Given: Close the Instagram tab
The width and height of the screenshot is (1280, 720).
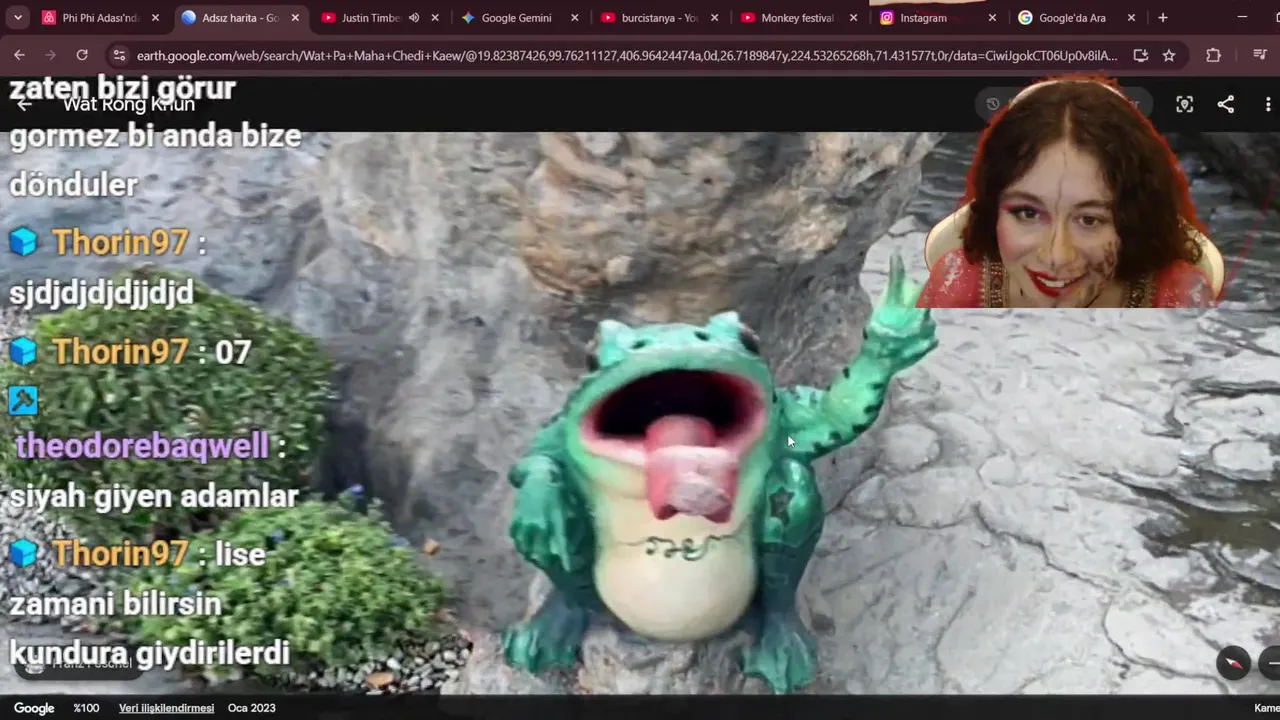Looking at the screenshot, I should click(x=992, y=17).
